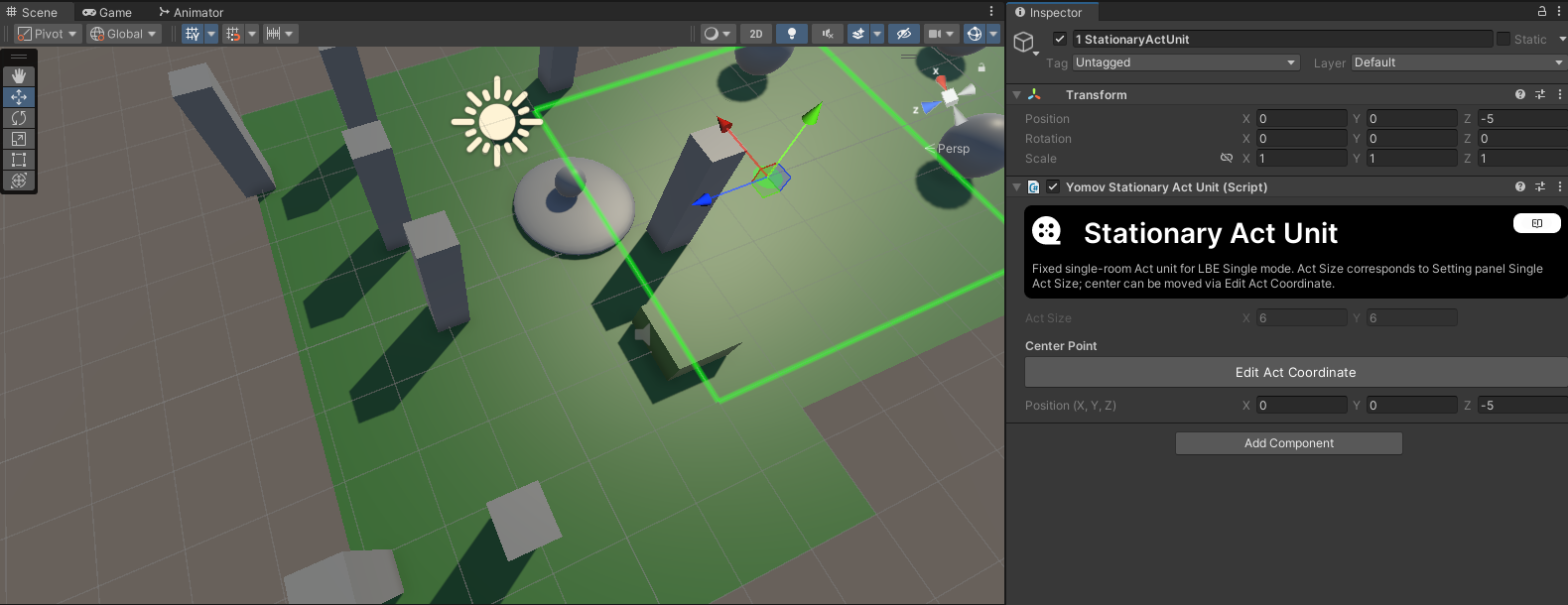Toggle scene lighting bulb button
This screenshot has width=1568, height=605.
(791, 34)
